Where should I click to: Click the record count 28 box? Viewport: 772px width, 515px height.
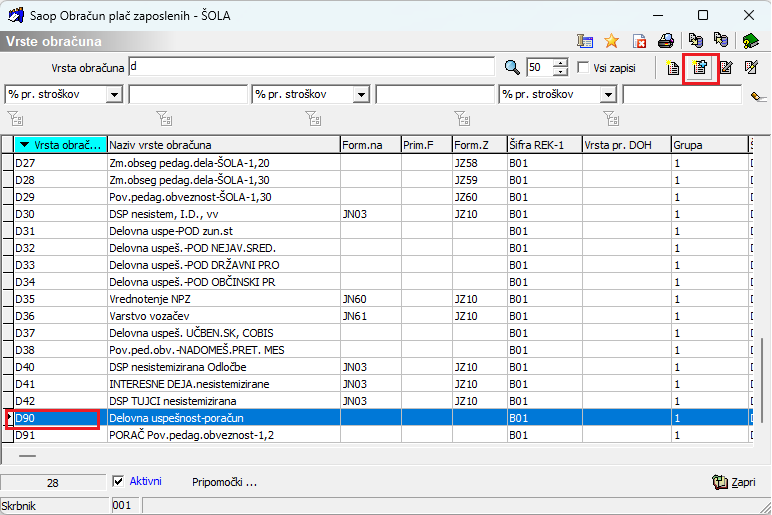[53, 483]
